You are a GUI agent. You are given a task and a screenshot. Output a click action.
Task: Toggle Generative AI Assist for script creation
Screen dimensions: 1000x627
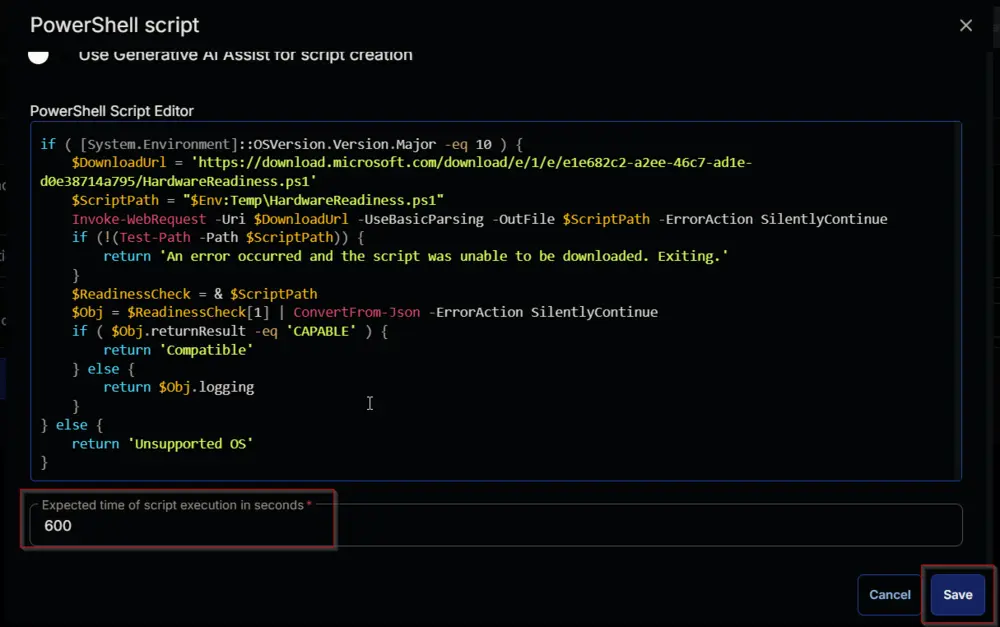38,55
